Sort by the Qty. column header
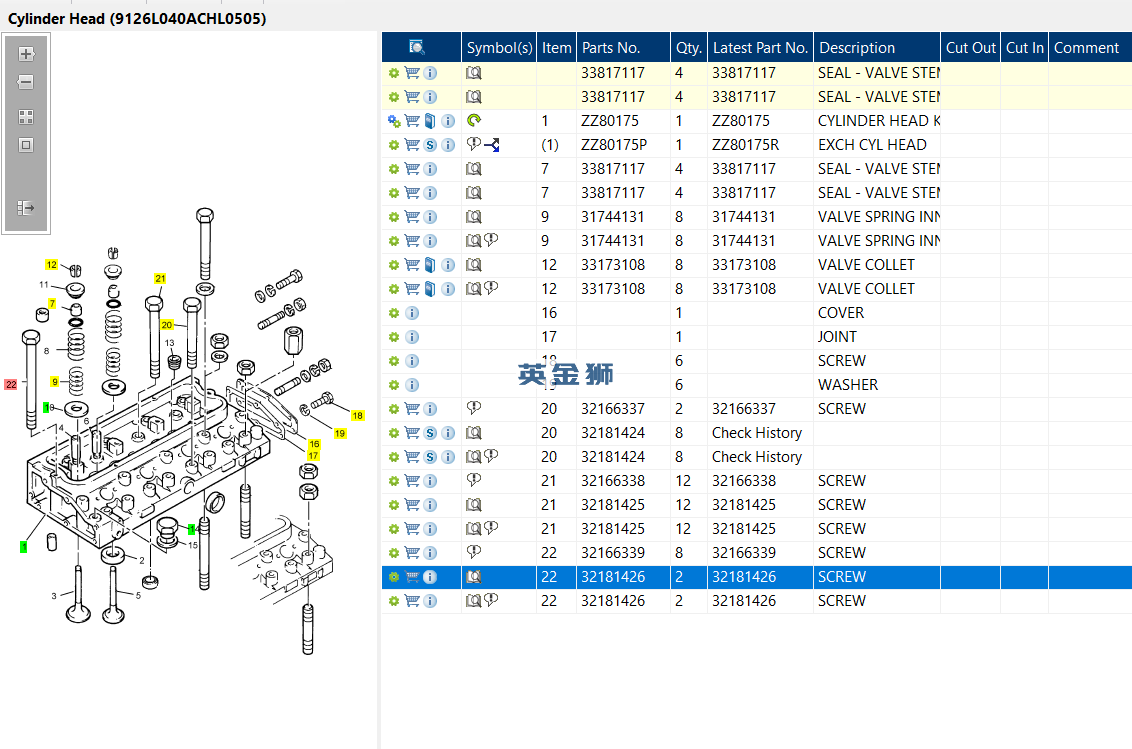 click(x=689, y=48)
